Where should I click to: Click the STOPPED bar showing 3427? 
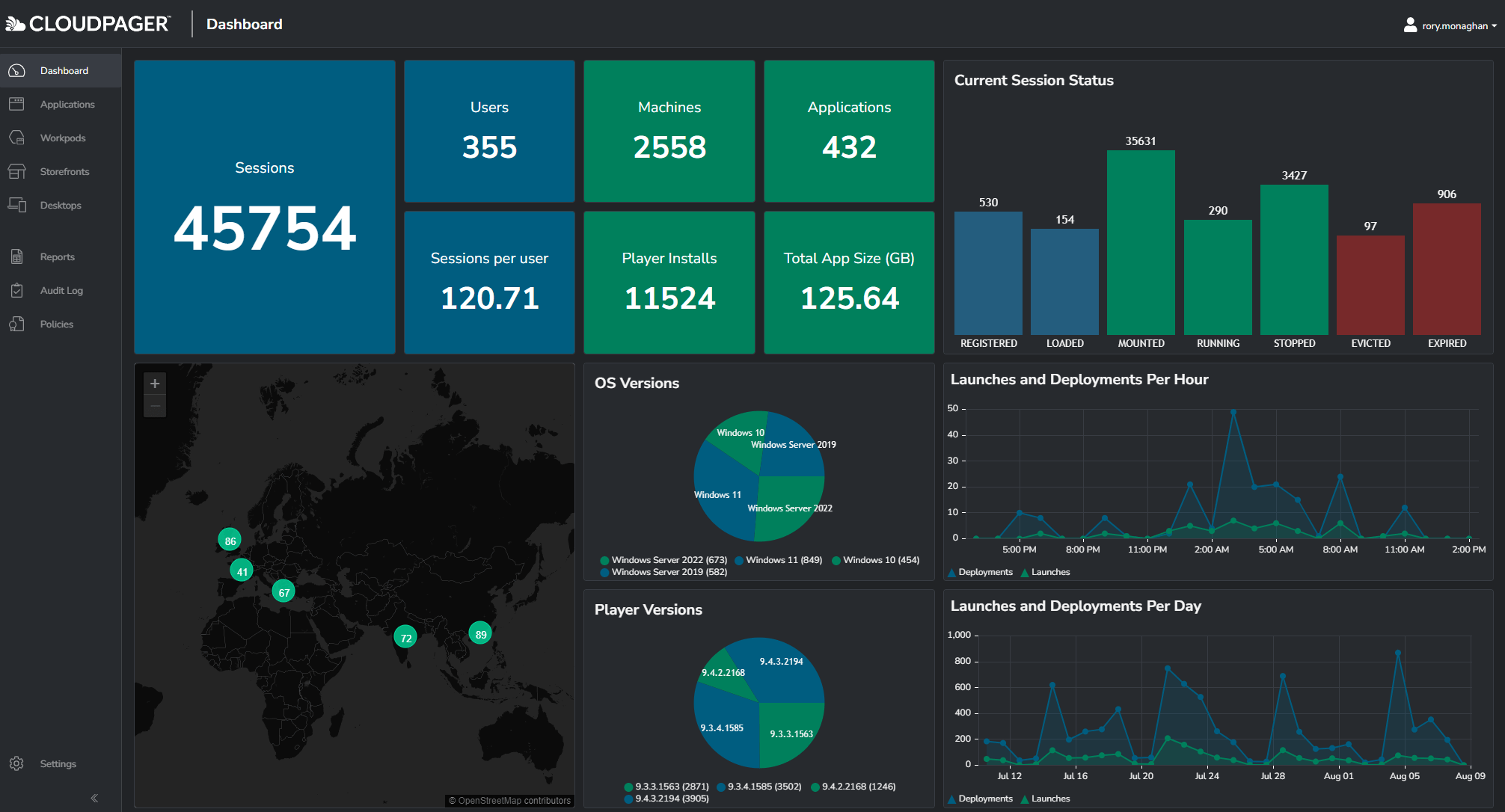(1294, 259)
